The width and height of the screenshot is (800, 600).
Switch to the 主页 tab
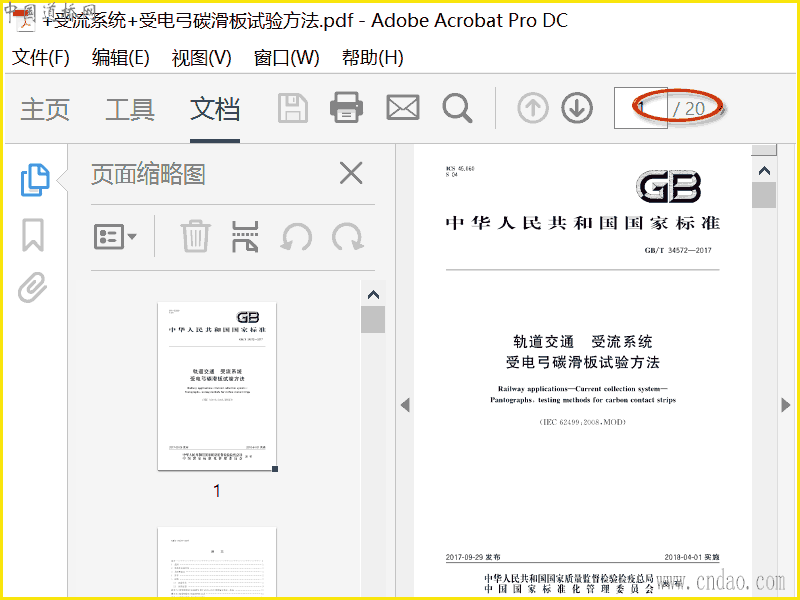pos(45,109)
